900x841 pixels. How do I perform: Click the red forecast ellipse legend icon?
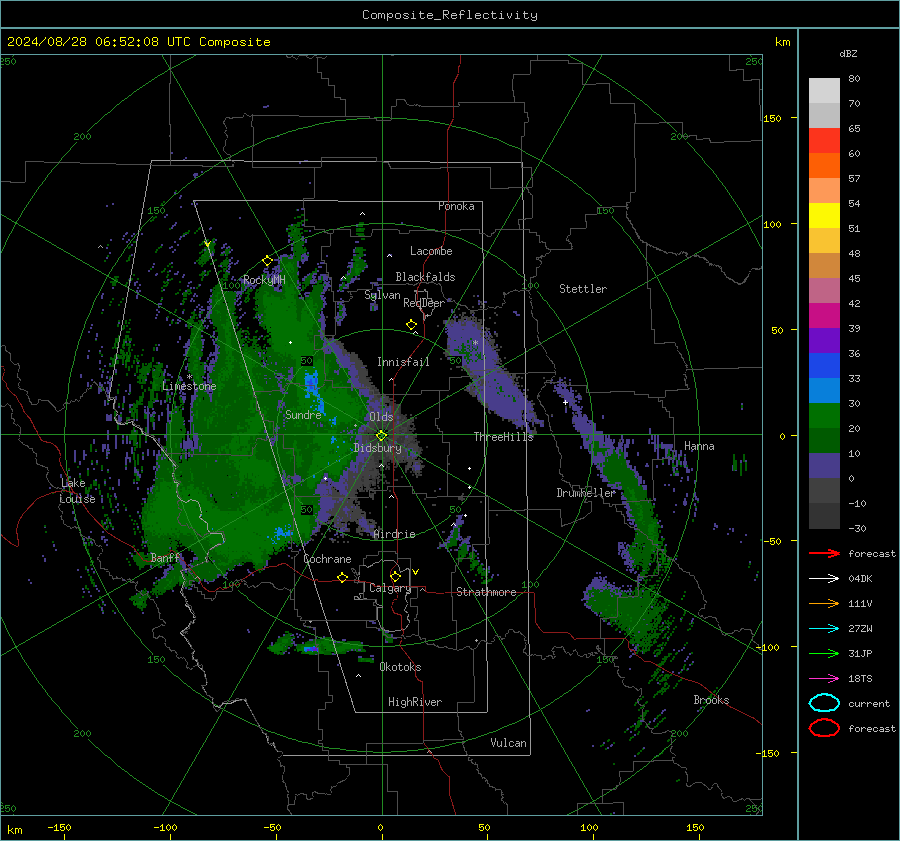tap(824, 728)
